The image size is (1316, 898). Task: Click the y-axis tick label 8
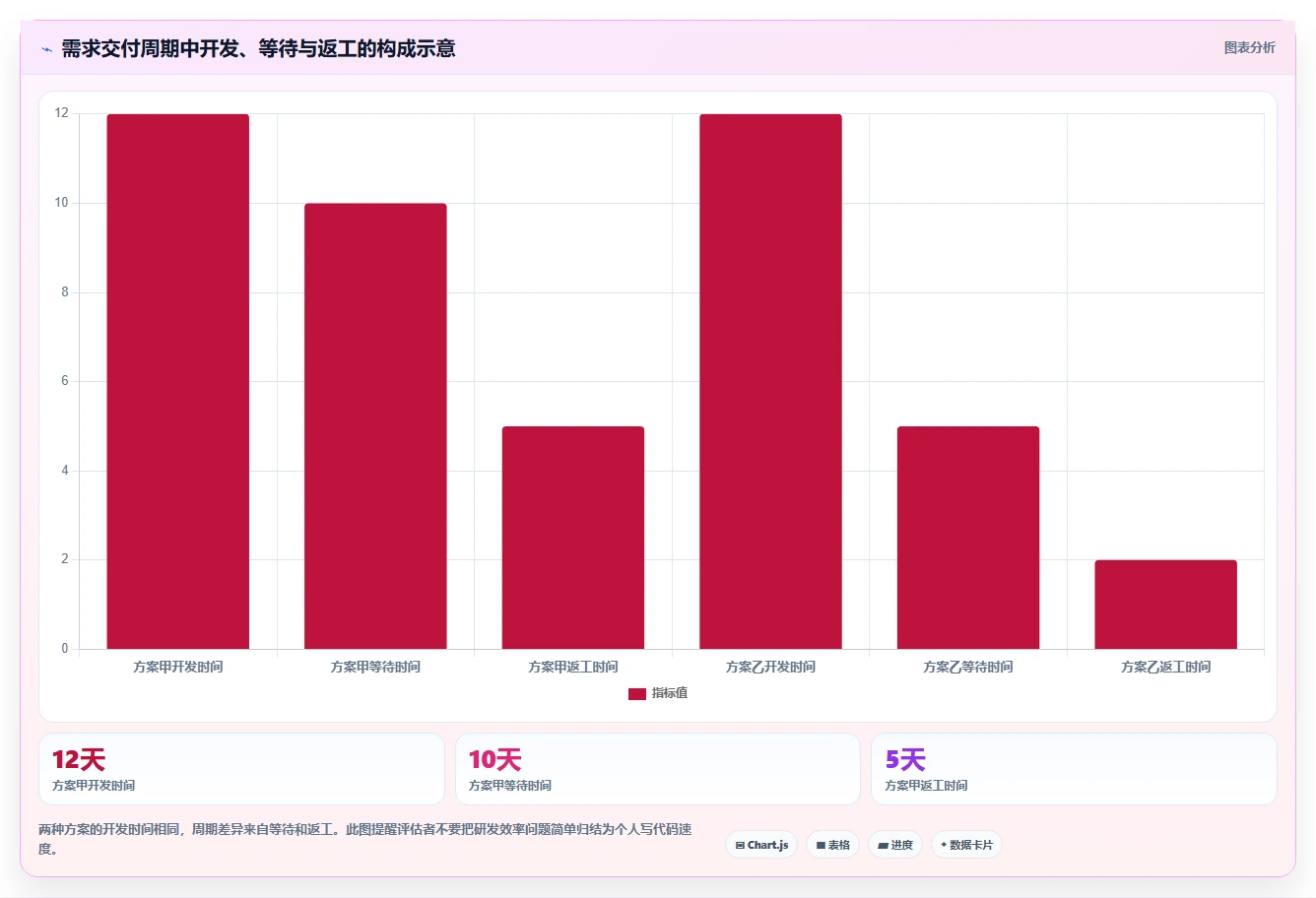coord(65,292)
